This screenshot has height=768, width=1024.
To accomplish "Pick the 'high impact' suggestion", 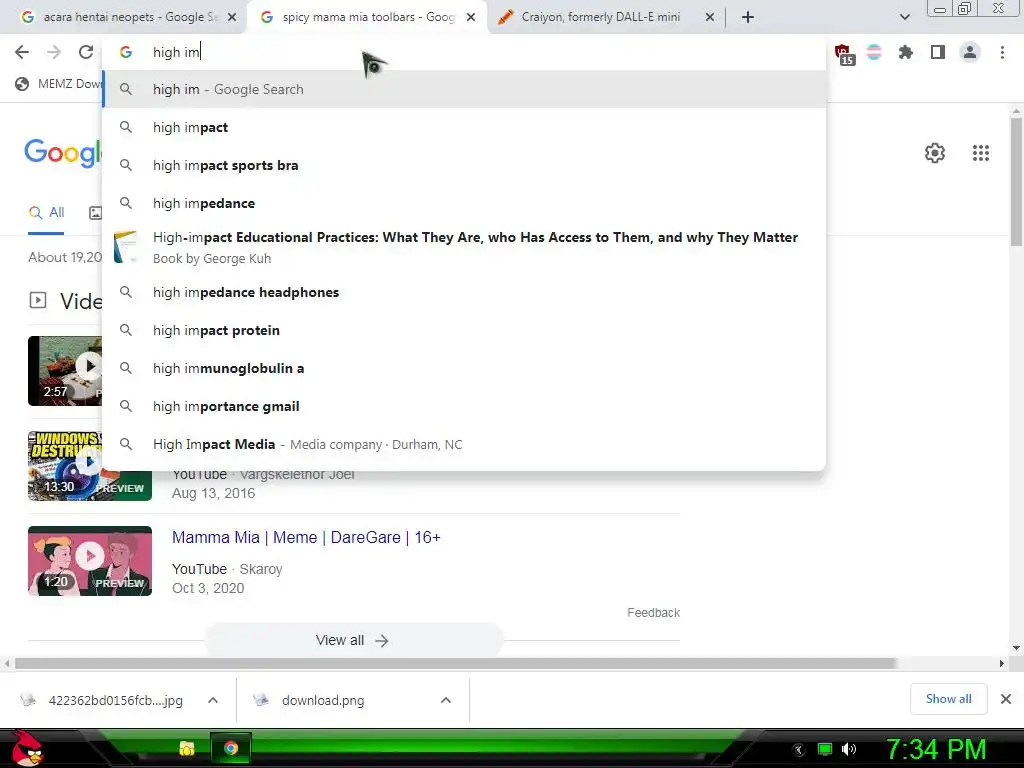I will 464,127.
